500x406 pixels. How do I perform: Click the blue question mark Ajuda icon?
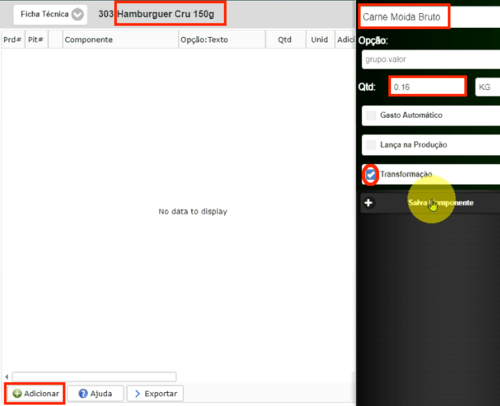pos(83,394)
